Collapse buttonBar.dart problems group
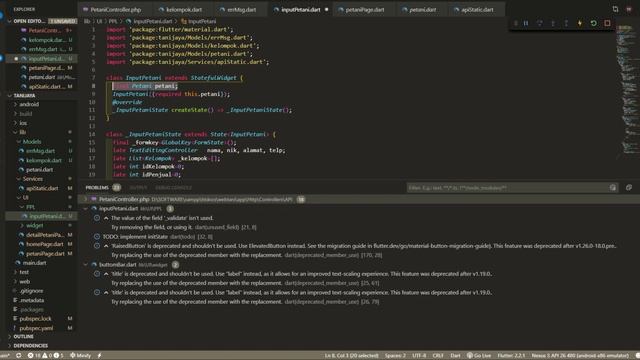The width and height of the screenshot is (640, 360). click(x=85, y=264)
